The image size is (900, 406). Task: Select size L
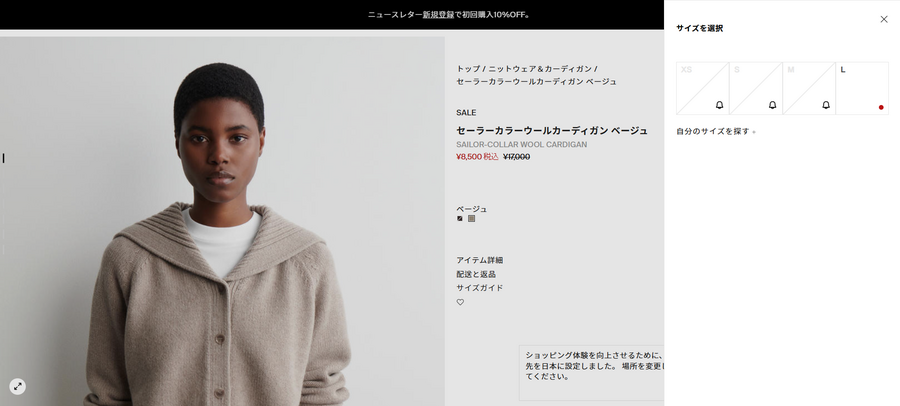pos(862,88)
